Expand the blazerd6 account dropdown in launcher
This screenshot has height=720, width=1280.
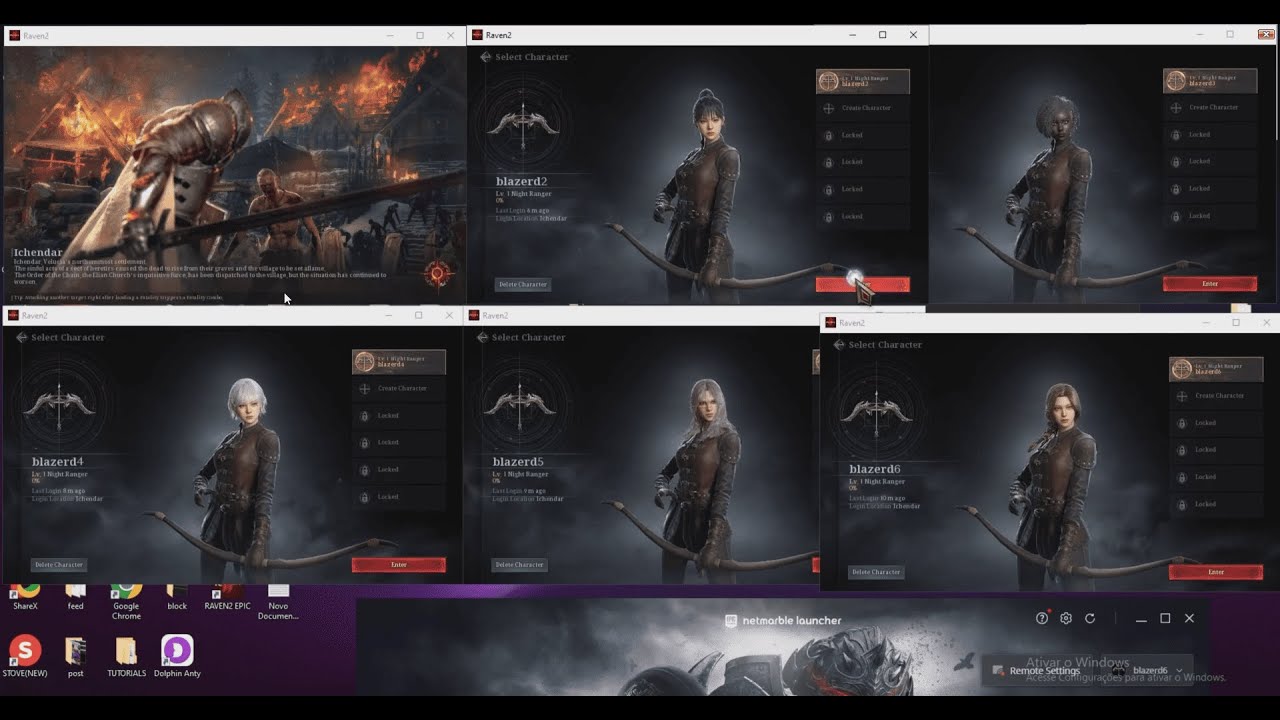click(1179, 670)
